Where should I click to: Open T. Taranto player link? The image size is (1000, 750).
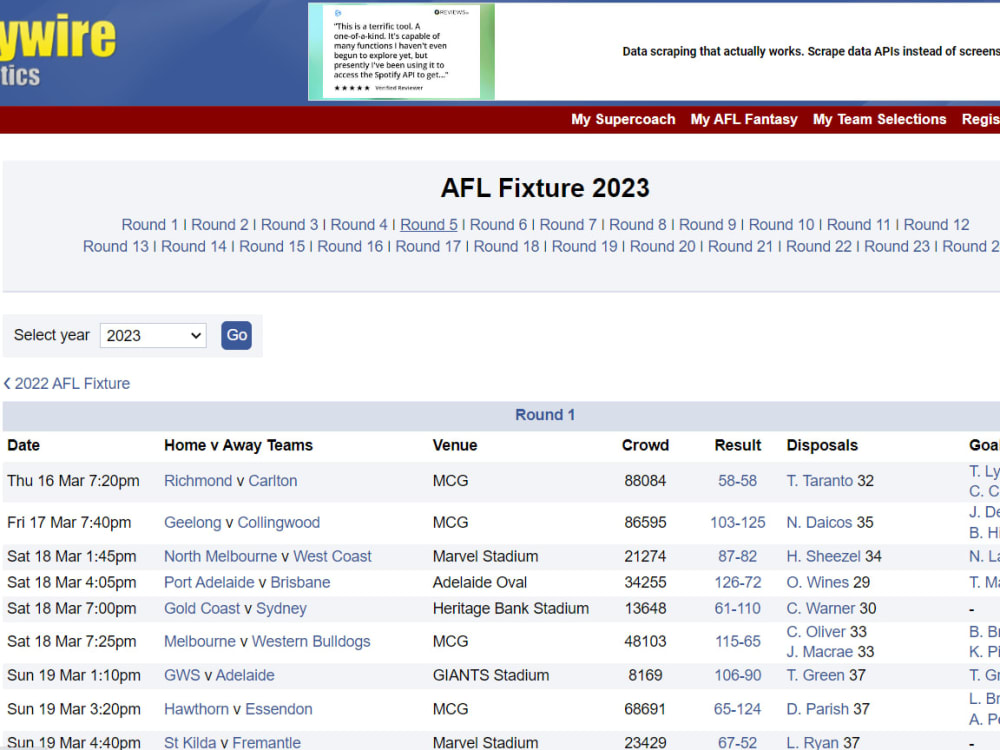tap(820, 481)
